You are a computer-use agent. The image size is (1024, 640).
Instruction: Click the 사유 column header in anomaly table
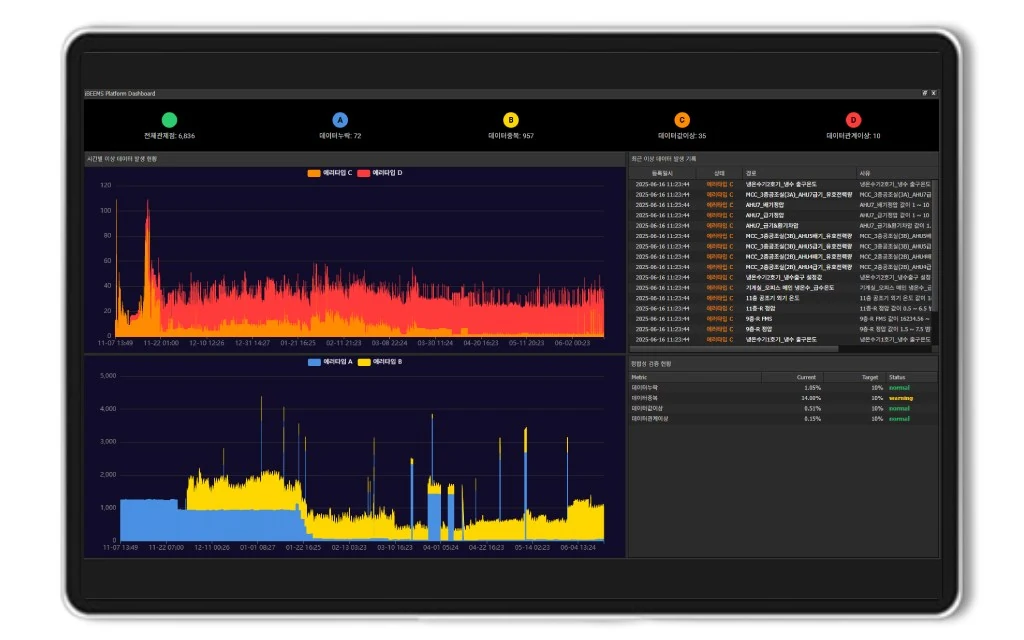coord(895,174)
